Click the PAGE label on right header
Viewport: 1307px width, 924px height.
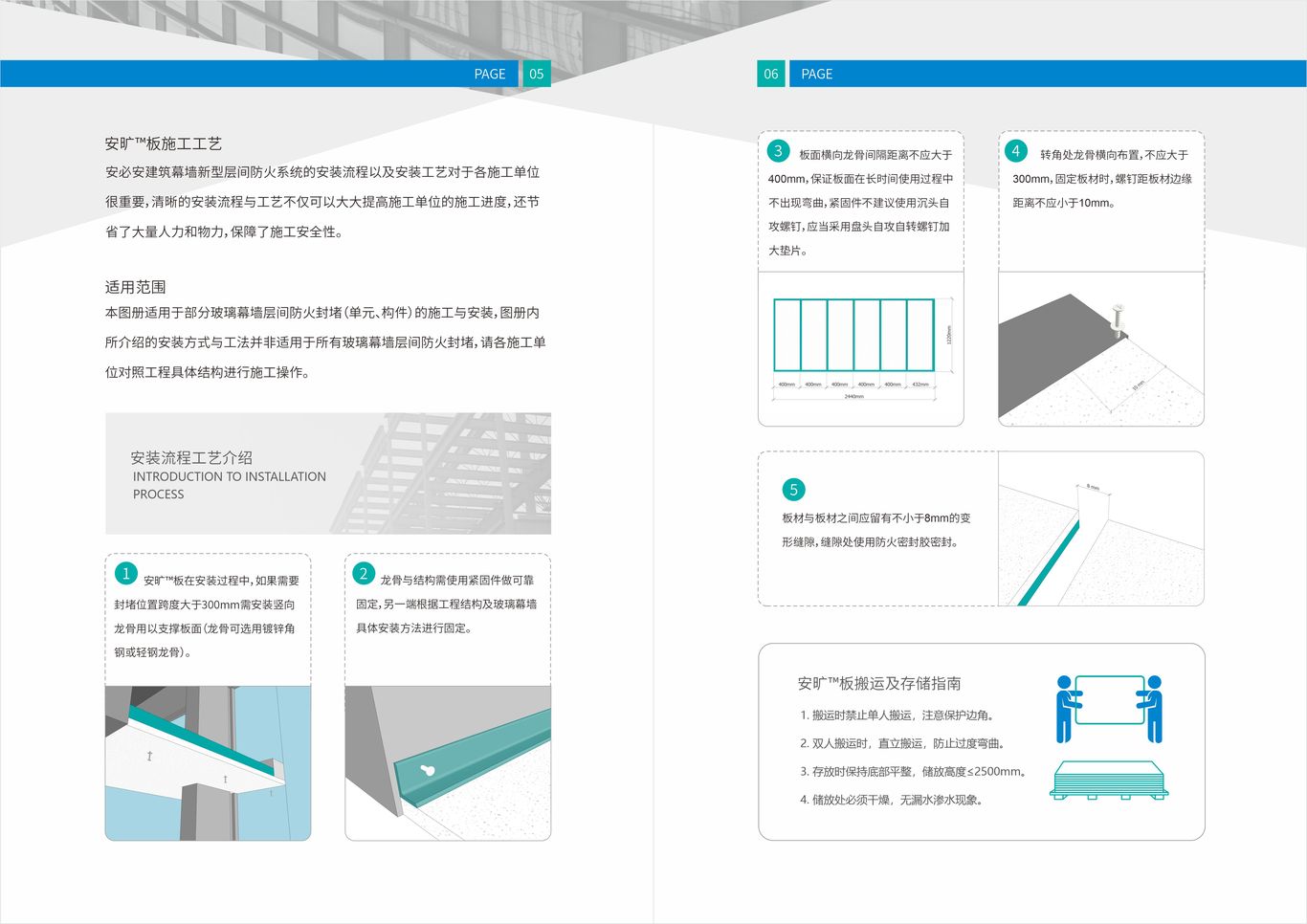coord(817,74)
